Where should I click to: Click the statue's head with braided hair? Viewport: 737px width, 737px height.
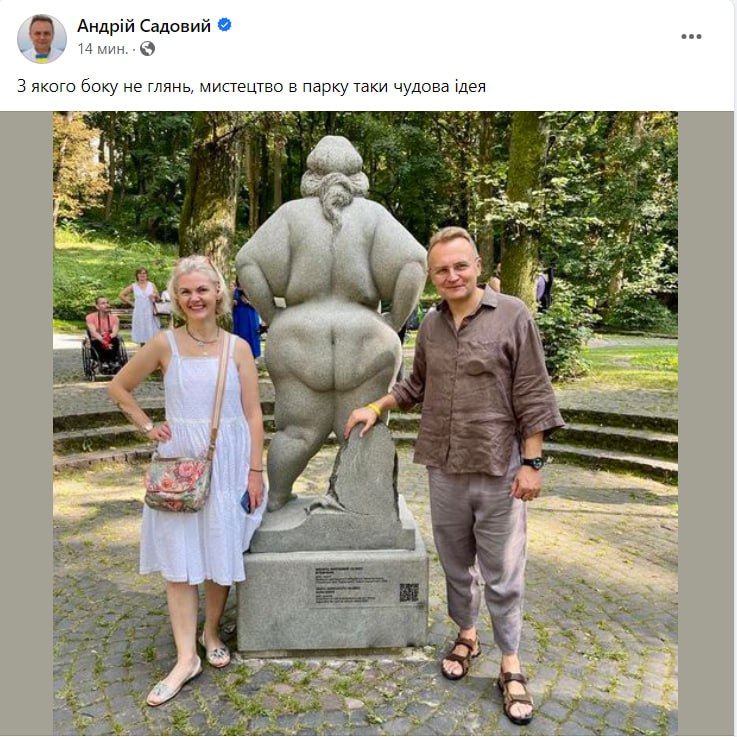click(x=334, y=172)
